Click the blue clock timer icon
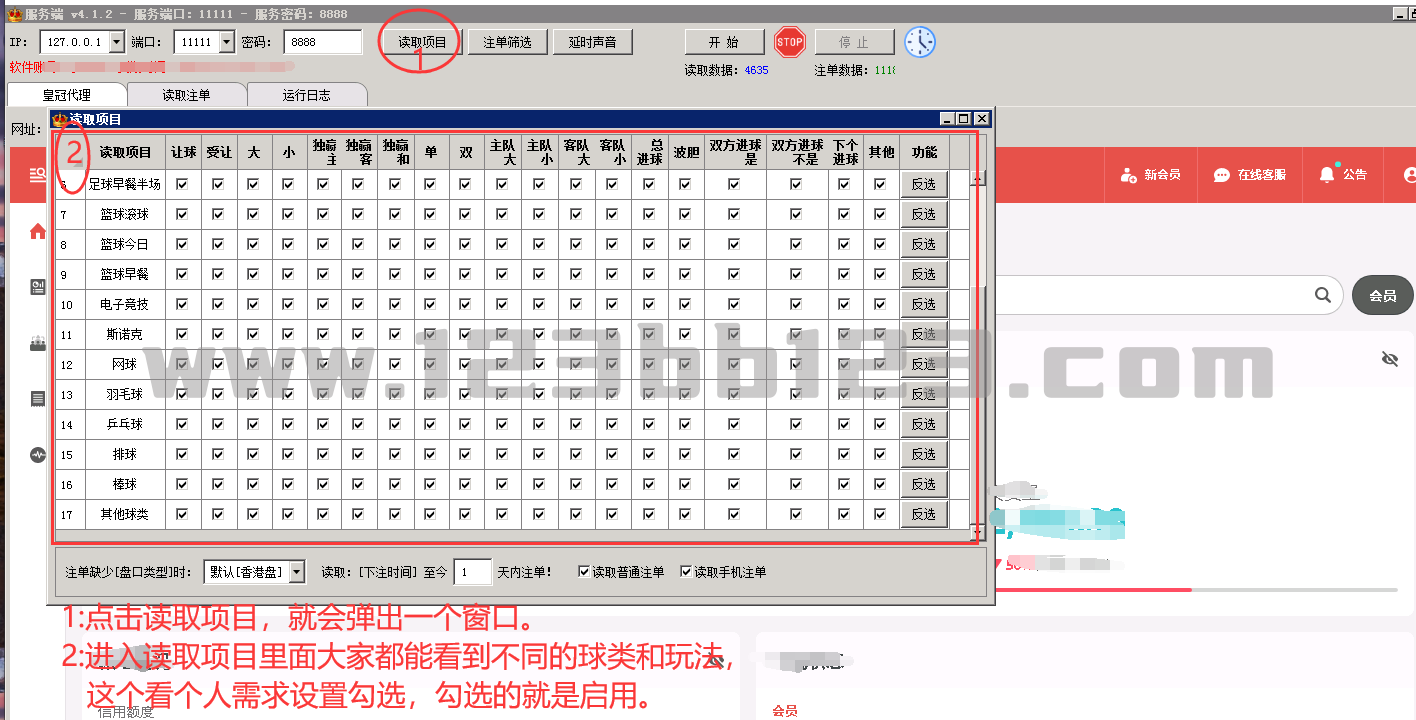The width and height of the screenshot is (1416, 720). pos(920,42)
